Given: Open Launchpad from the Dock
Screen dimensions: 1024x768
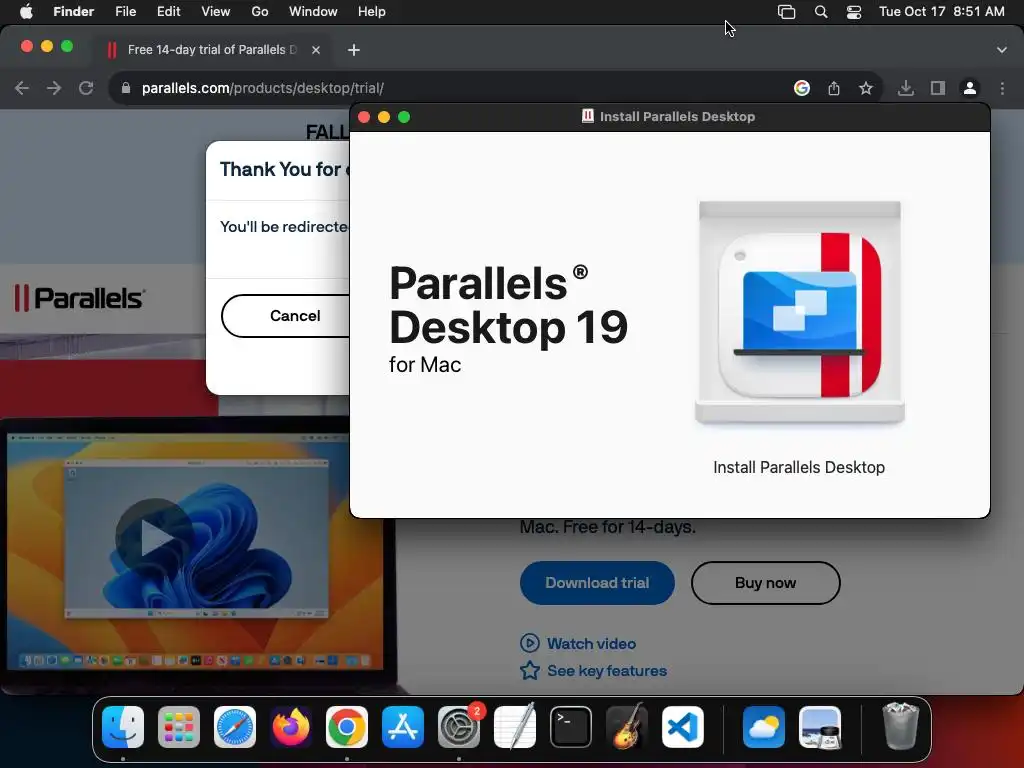Looking at the screenshot, I should tap(179, 727).
